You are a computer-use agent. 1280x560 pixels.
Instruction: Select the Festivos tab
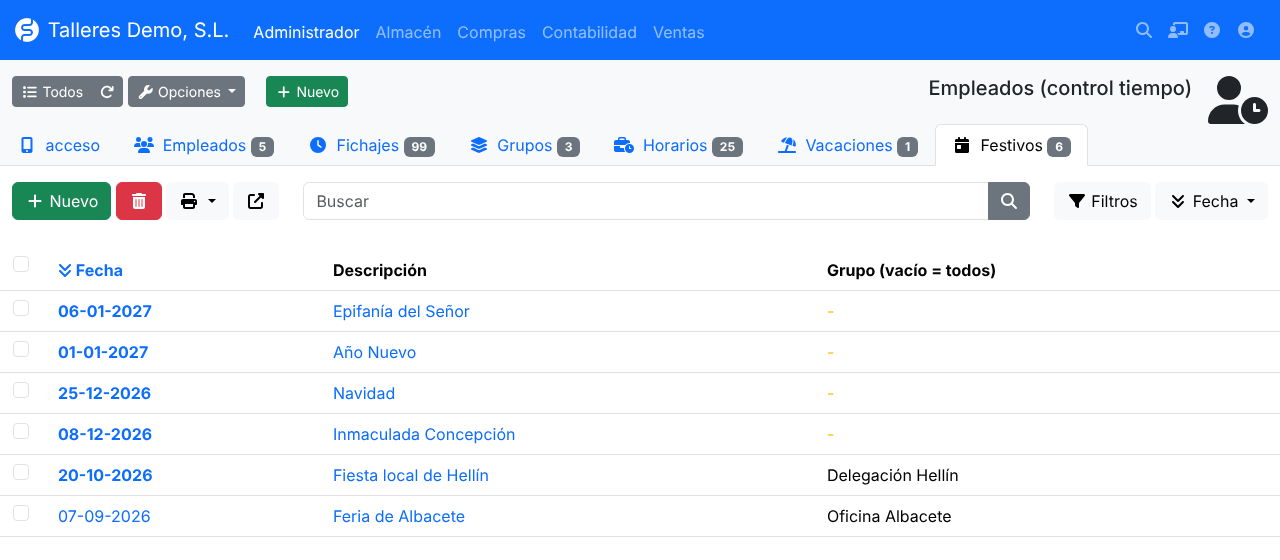point(1012,145)
